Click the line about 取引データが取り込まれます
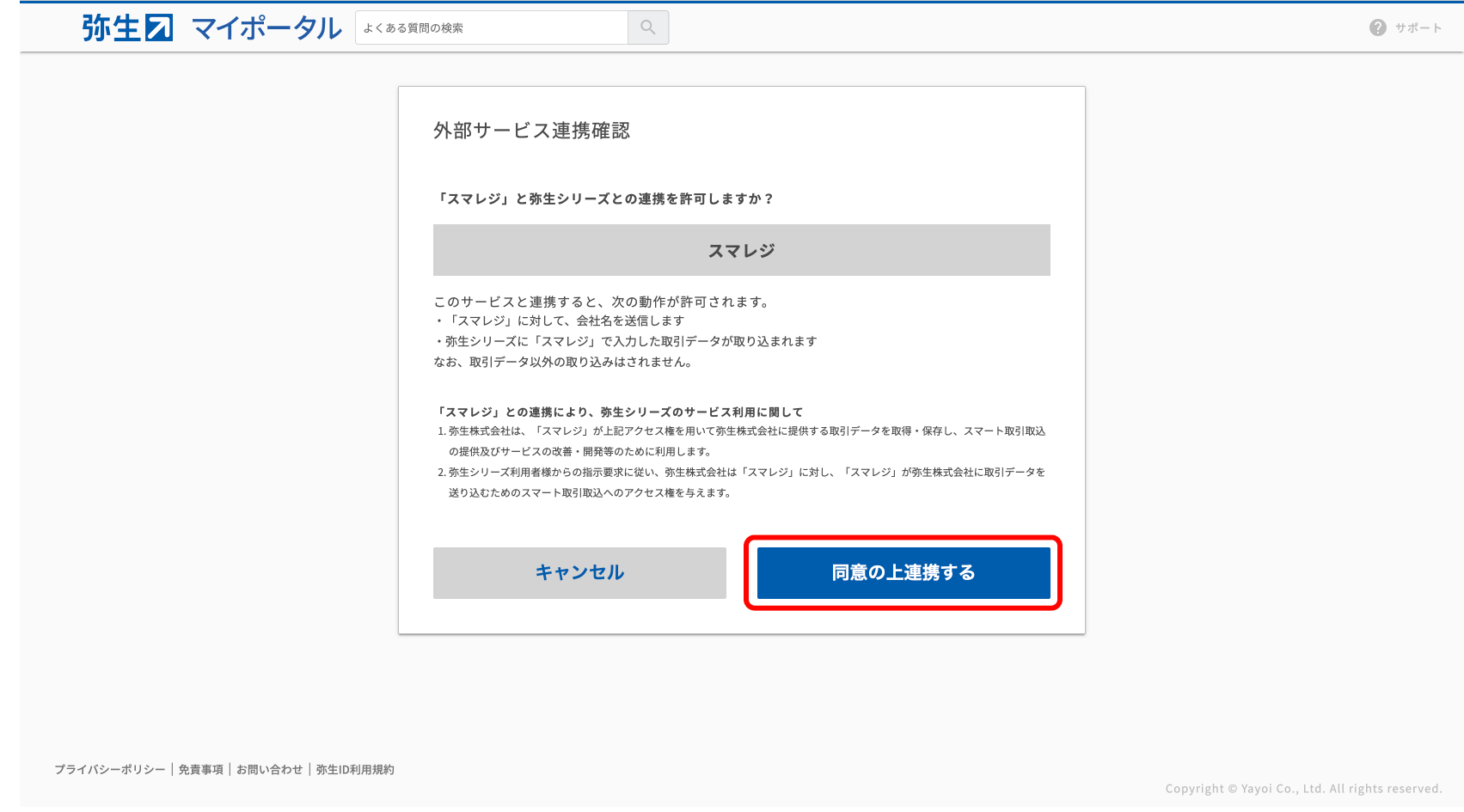Screen dimensions: 1464x812 [x=626, y=341]
